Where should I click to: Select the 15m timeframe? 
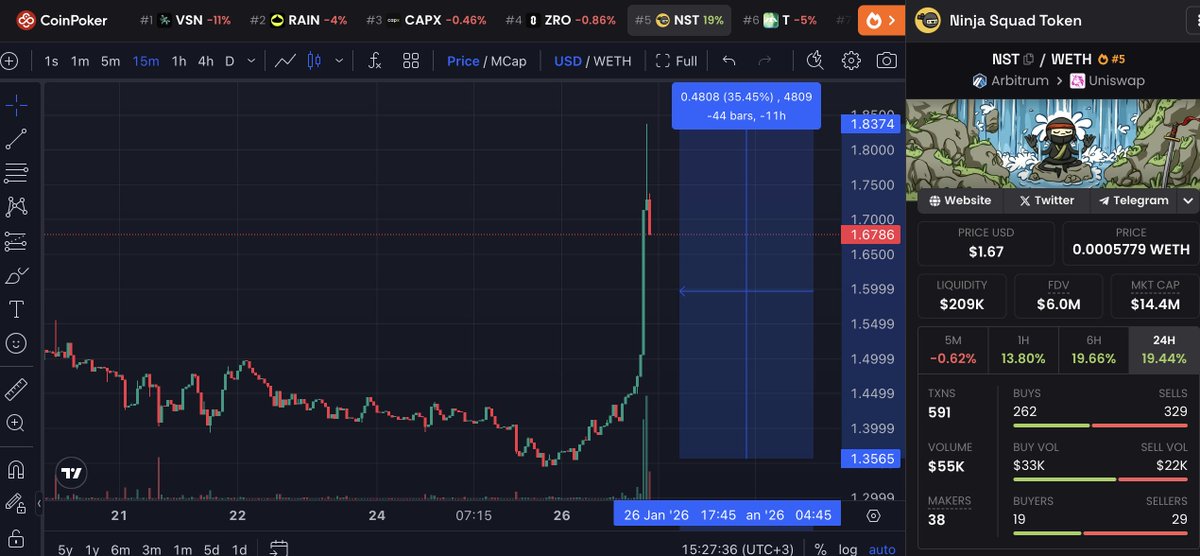tap(146, 61)
